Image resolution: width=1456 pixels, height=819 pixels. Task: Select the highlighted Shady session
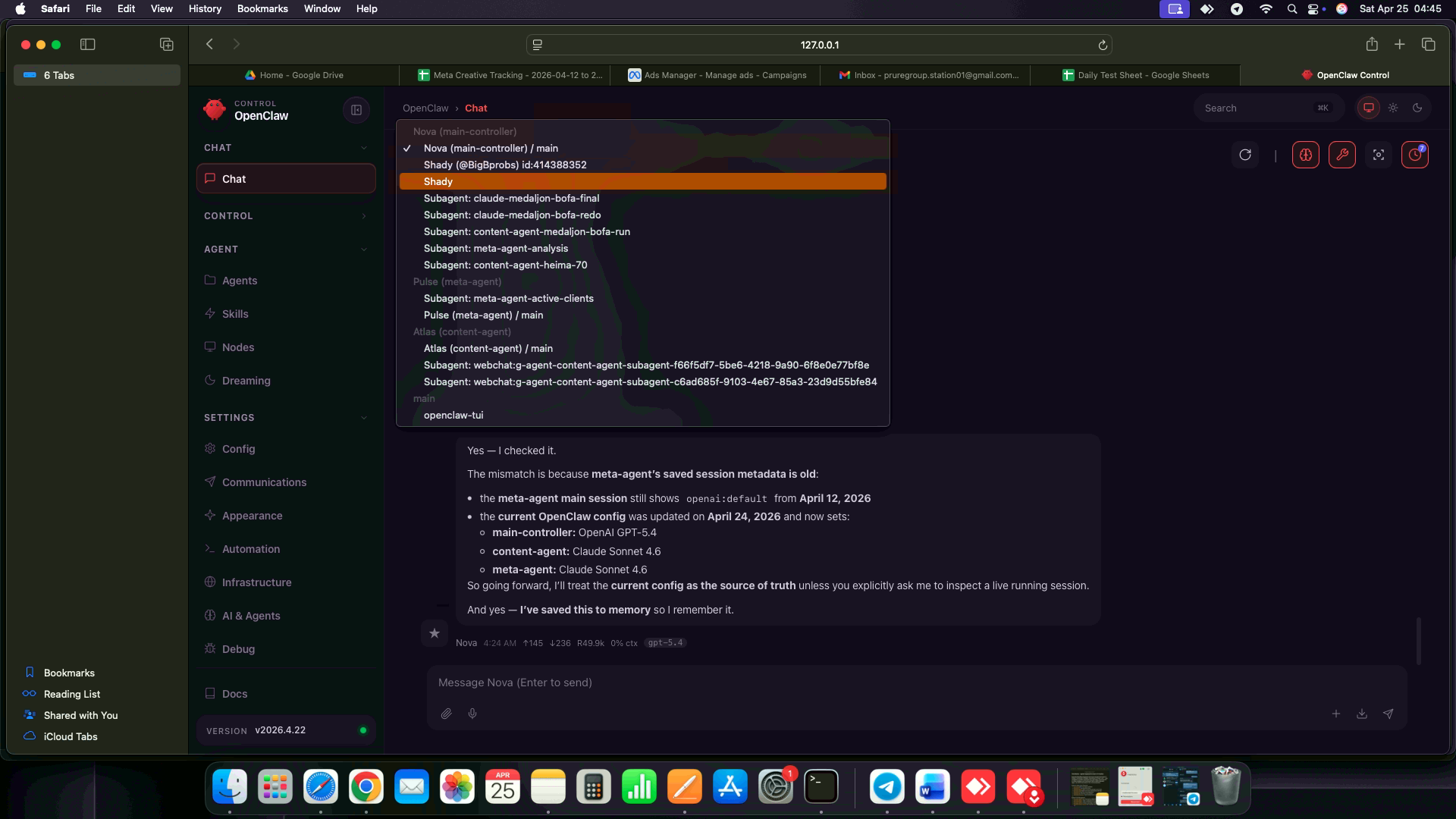coord(642,181)
